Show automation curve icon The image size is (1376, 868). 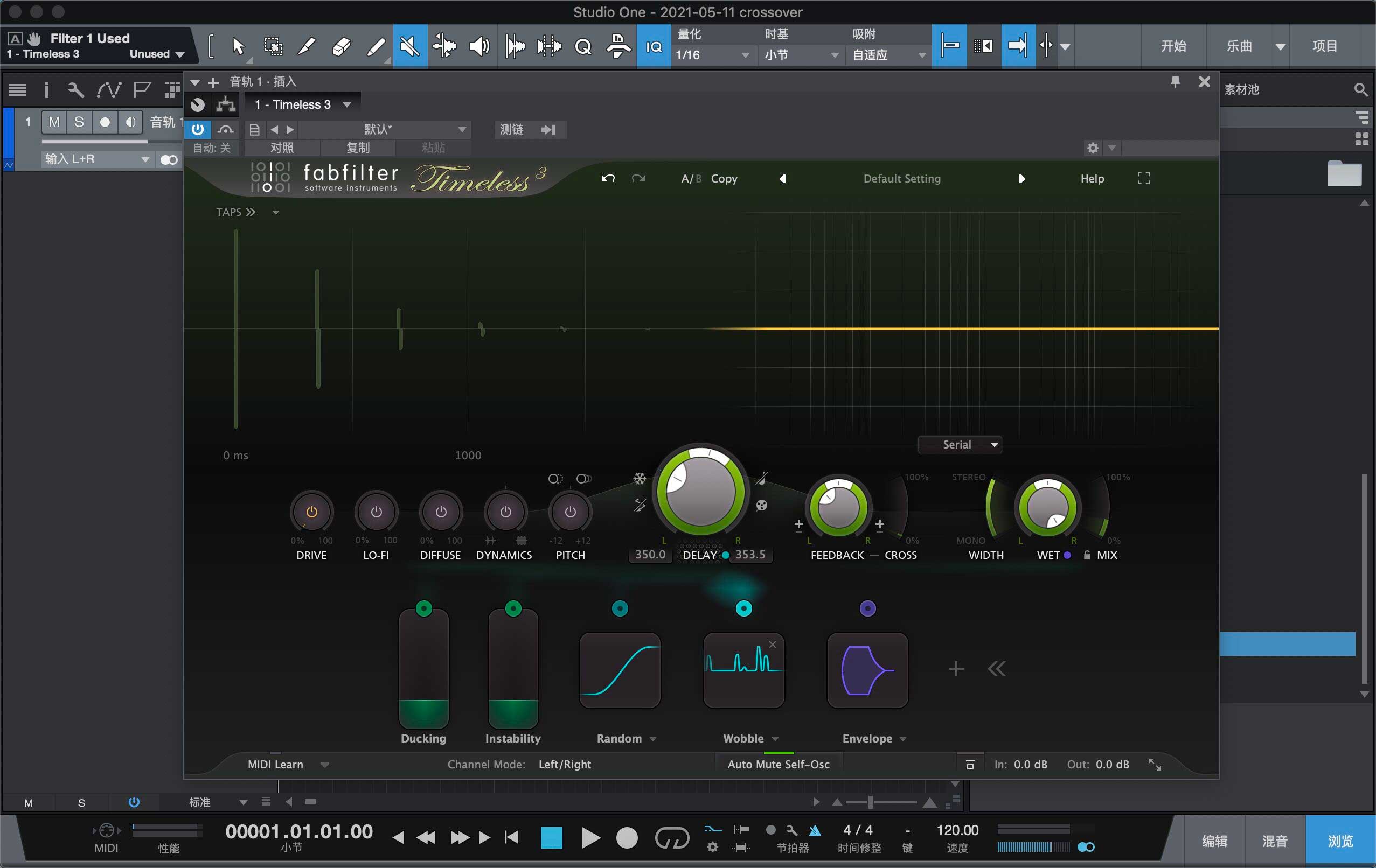[109, 89]
